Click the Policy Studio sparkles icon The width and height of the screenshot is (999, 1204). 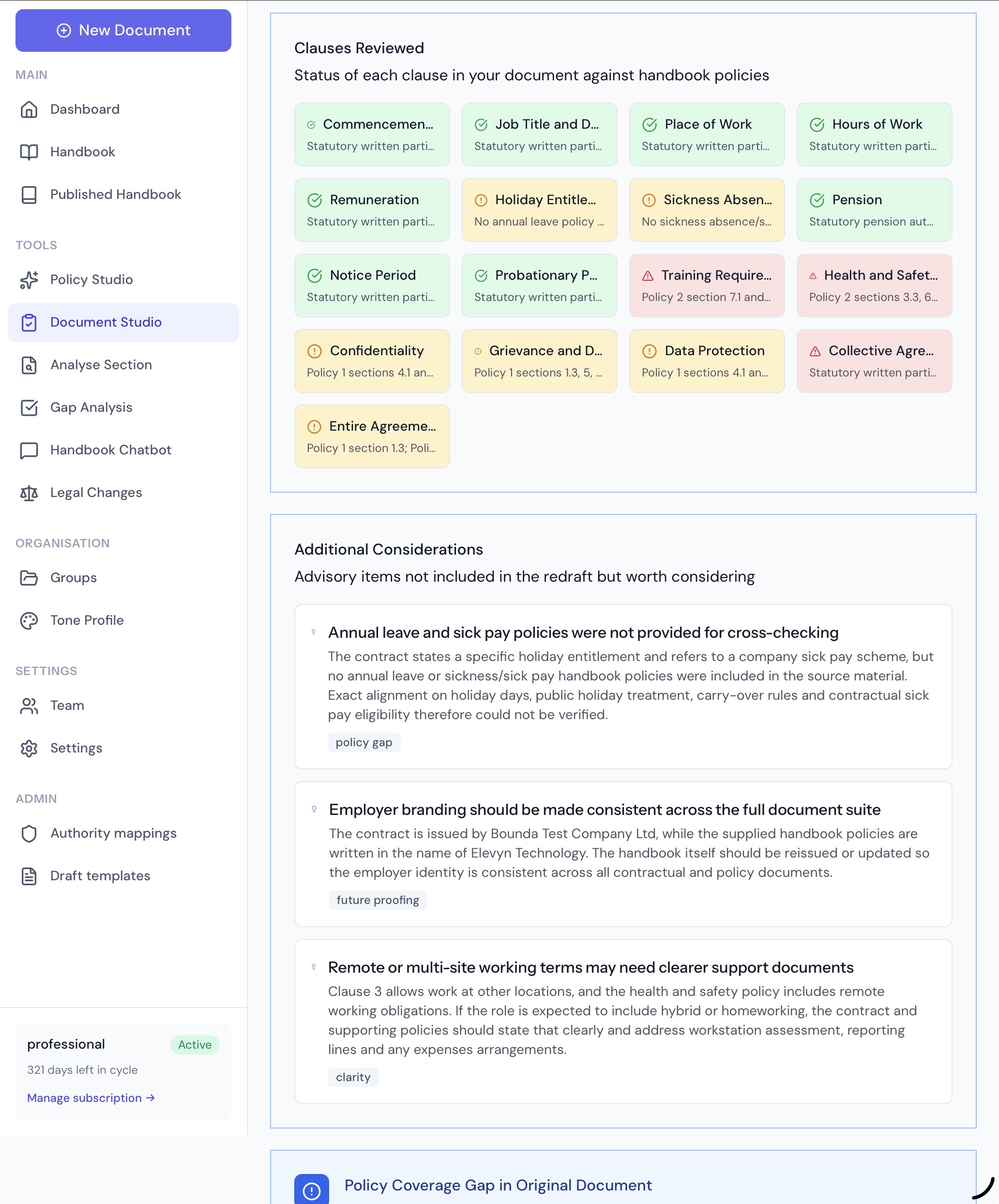pyautogui.click(x=29, y=280)
